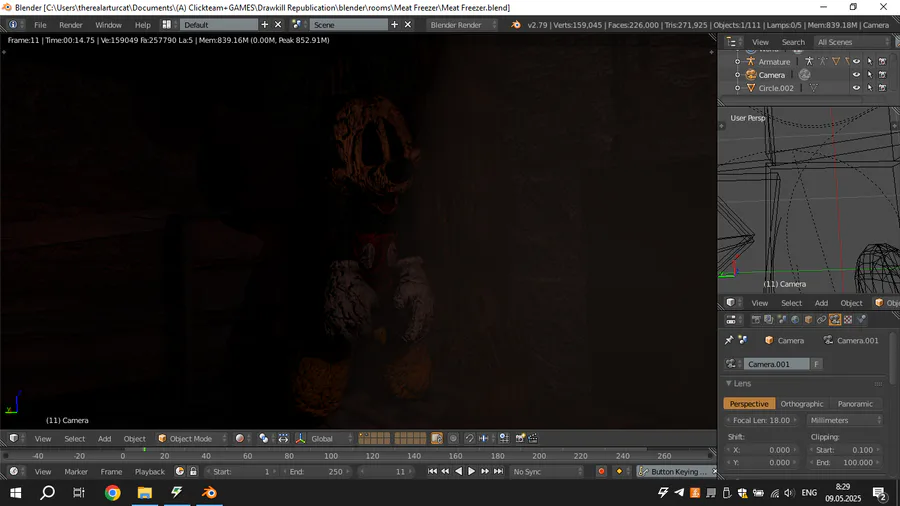Open the Object properties tab icon

[x=808, y=320]
